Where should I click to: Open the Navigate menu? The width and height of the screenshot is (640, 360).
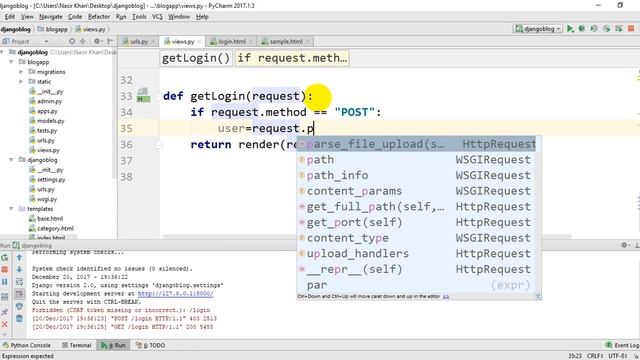coord(51,17)
